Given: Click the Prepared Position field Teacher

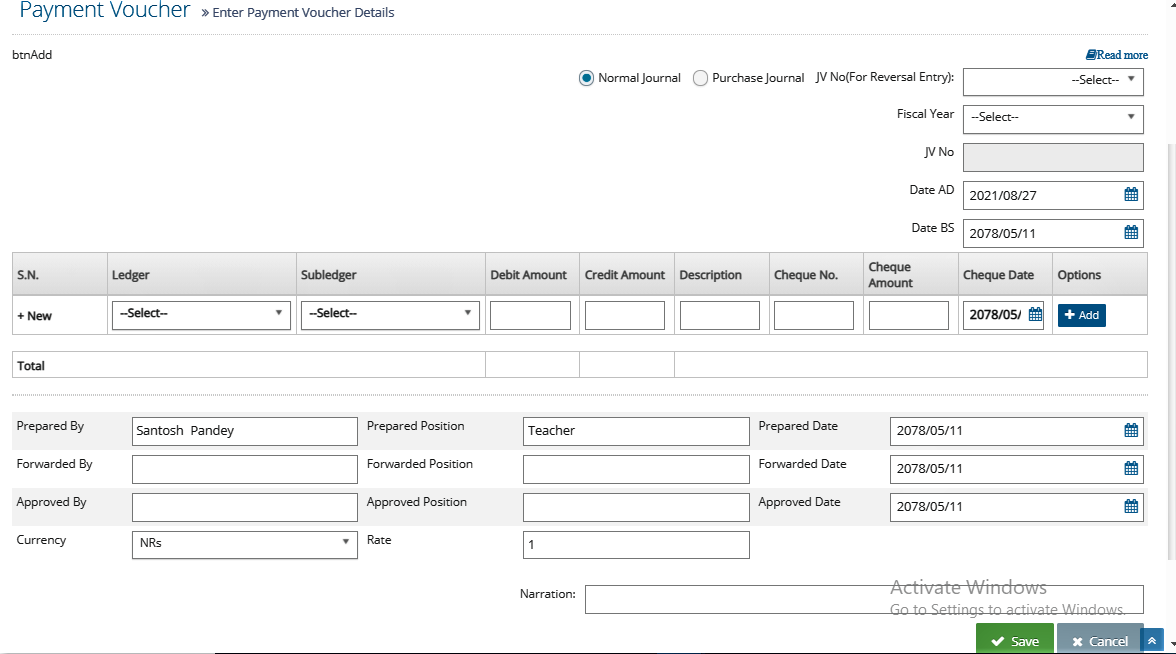Looking at the screenshot, I should coord(636,431).
